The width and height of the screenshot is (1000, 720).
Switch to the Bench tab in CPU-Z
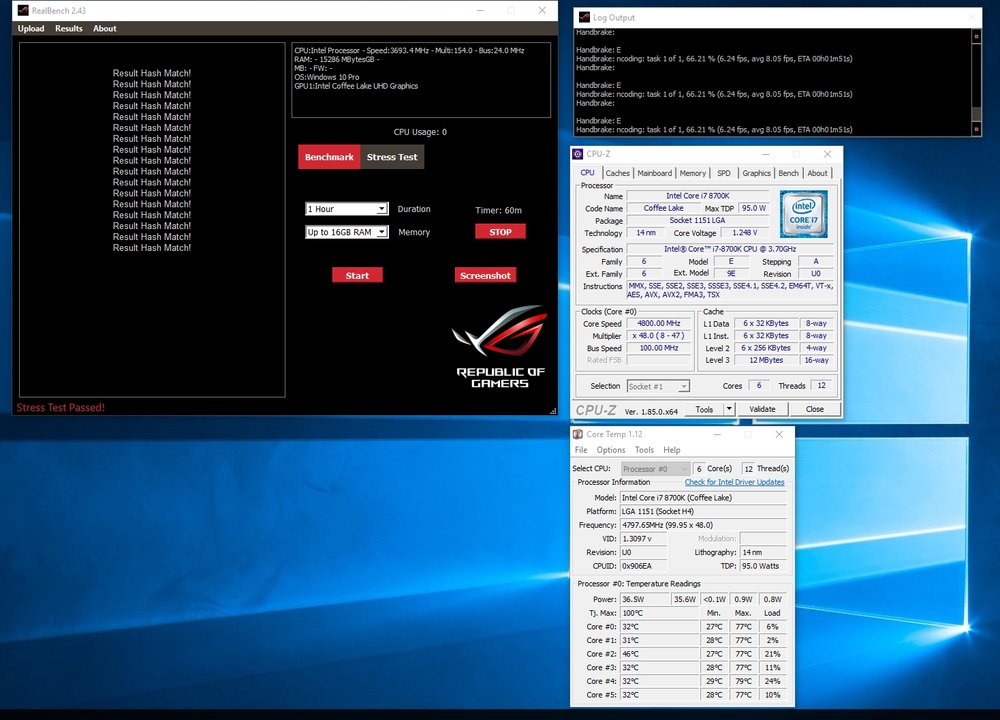tap(788, 173)
